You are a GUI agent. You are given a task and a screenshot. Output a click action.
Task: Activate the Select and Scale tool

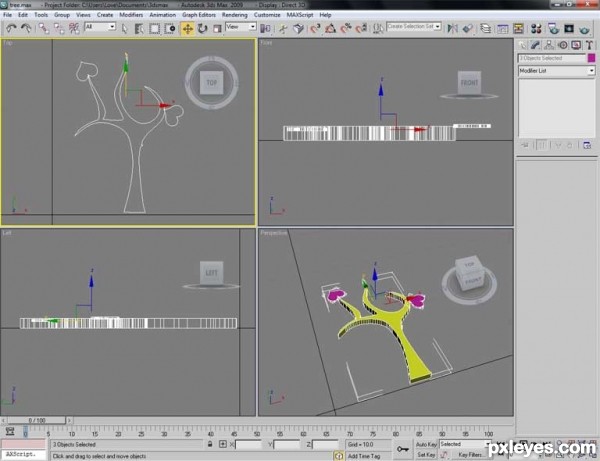(217, 29)
